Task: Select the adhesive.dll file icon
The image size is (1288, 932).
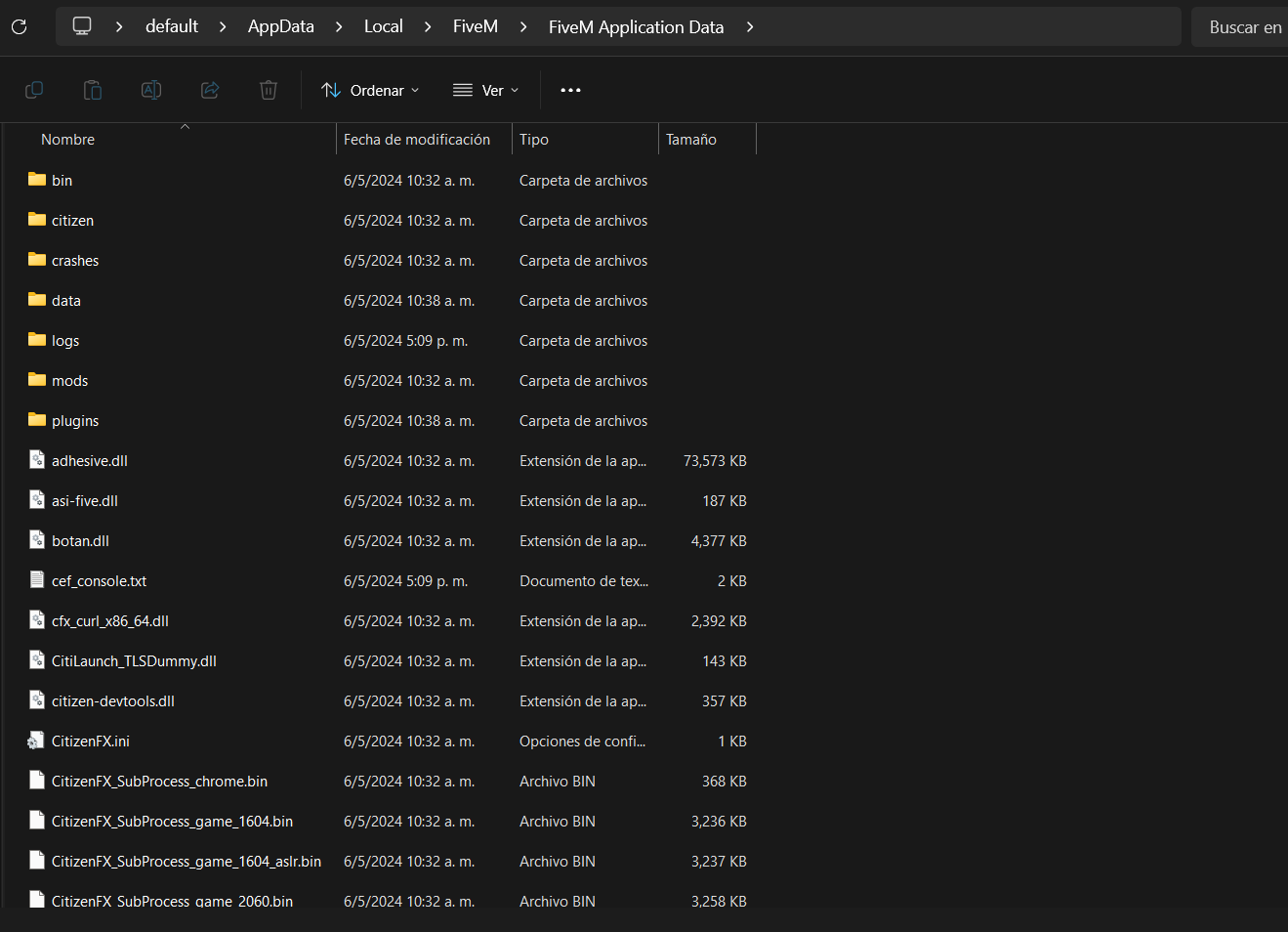Action: click(37, 460)
